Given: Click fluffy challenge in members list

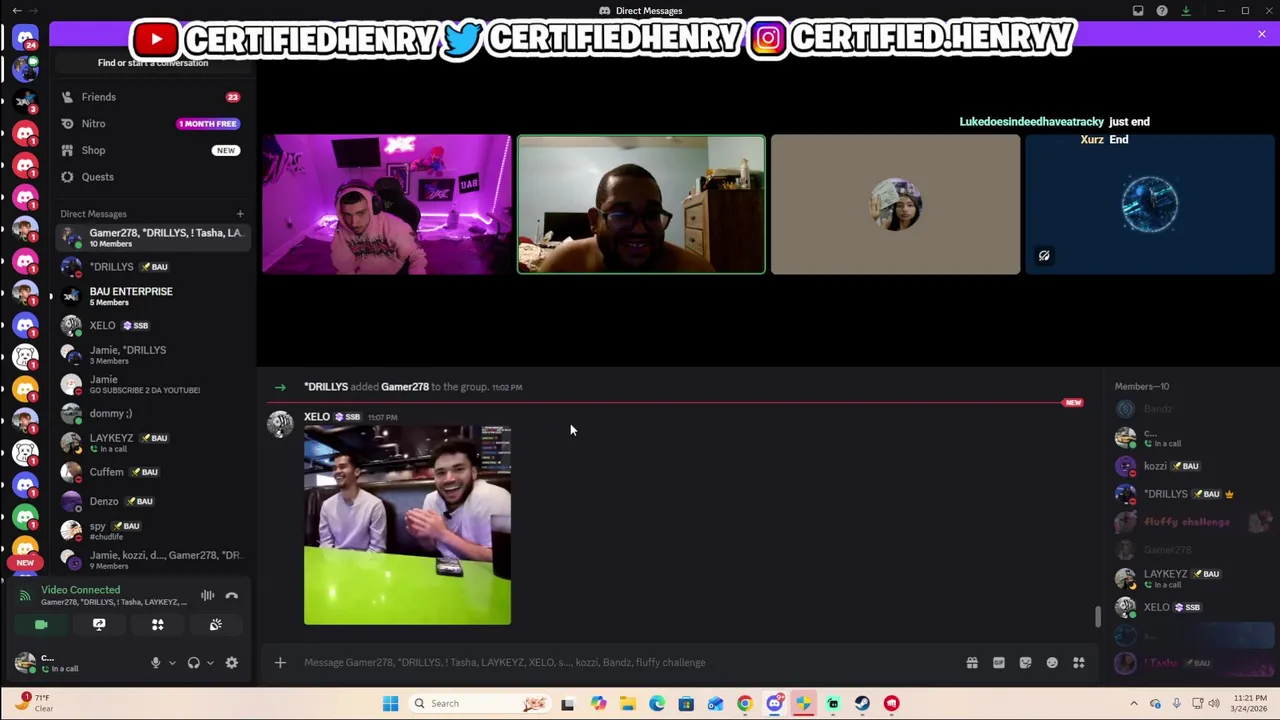Looking at the screenshot, I should 1190,522.
